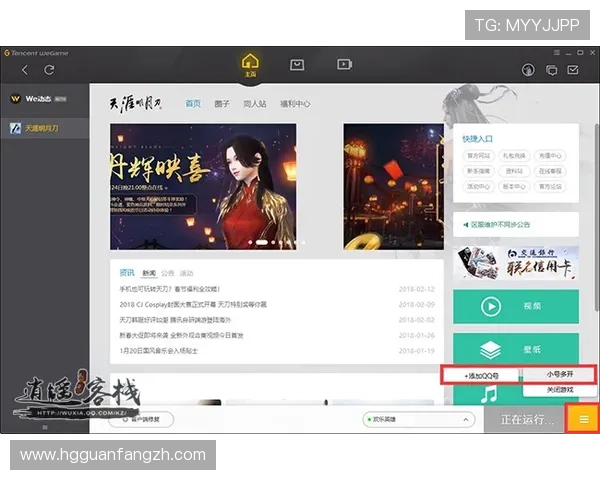
Task: Open the 2018 CJ Cosplay news item
Action: [x=277, y=304]
